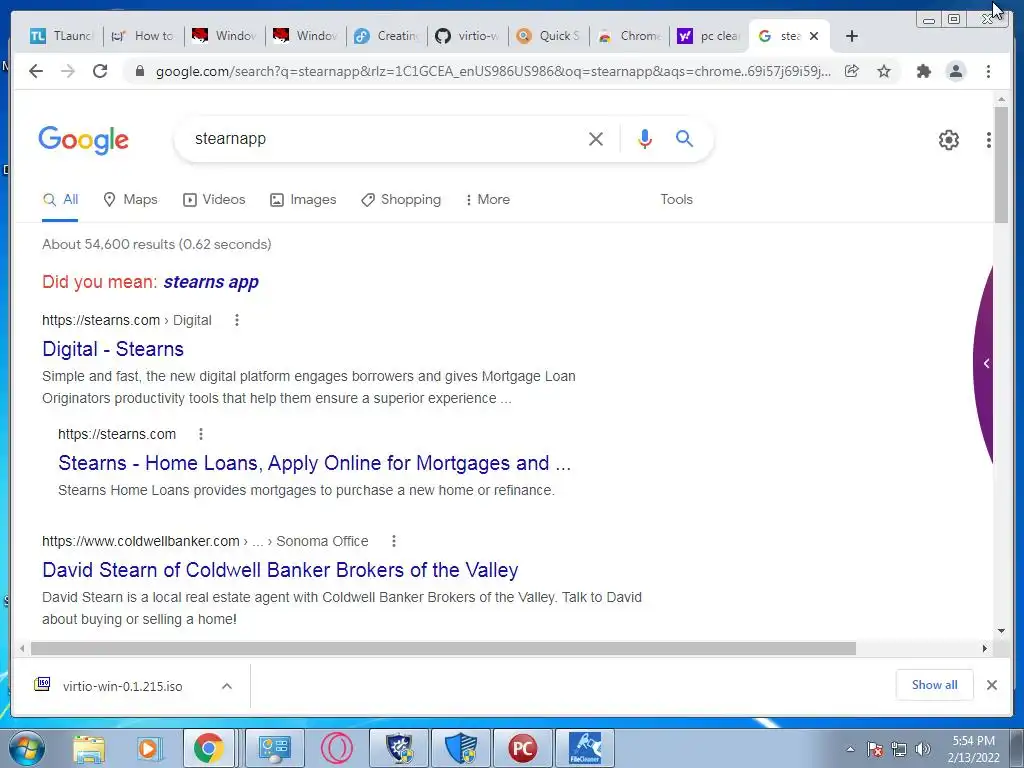Launch media player from the taskbar

[x=148, y=748]
